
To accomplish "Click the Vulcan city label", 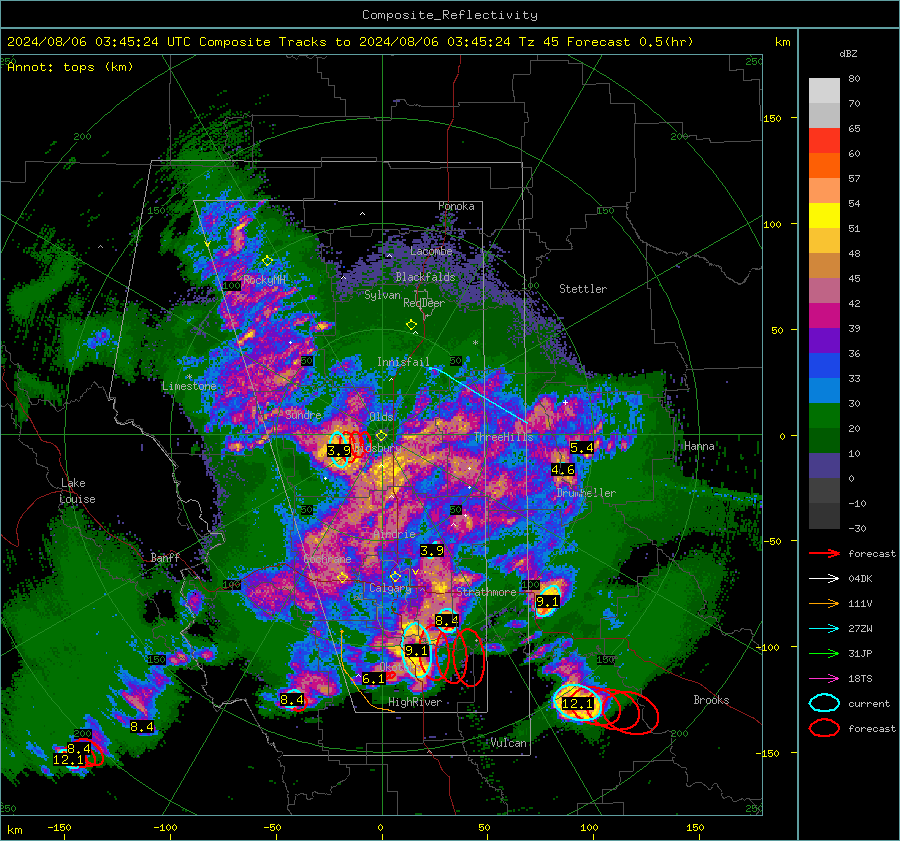I will (508, 743).
